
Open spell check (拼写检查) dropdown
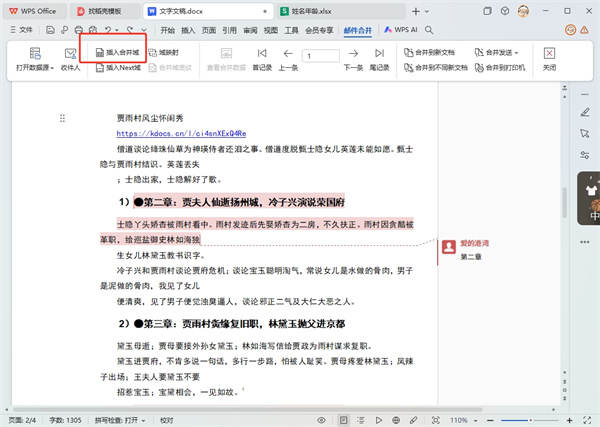(x=120, y=420)
